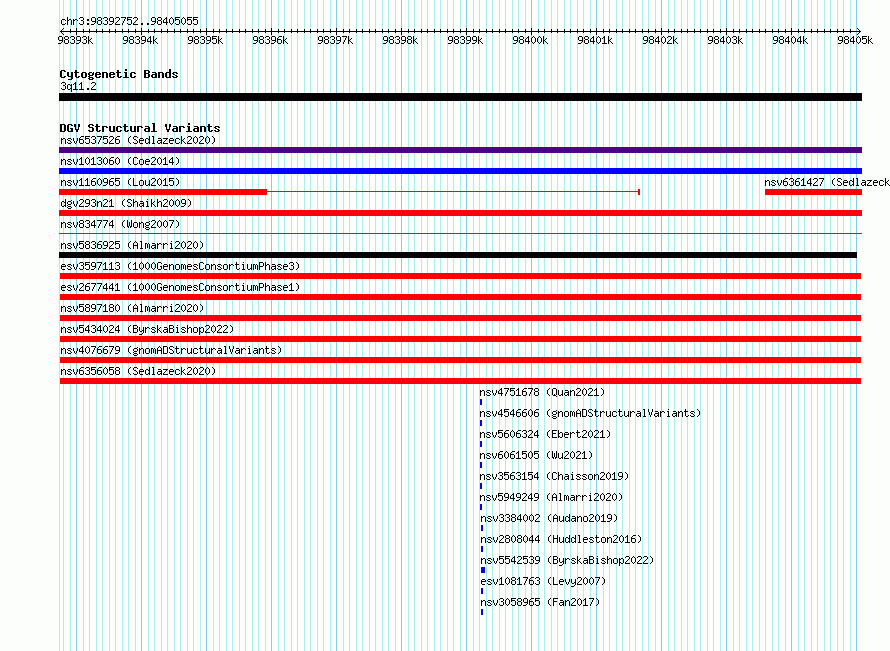Click the 98396k ruler label
The image size is (890, 651).
270,40
